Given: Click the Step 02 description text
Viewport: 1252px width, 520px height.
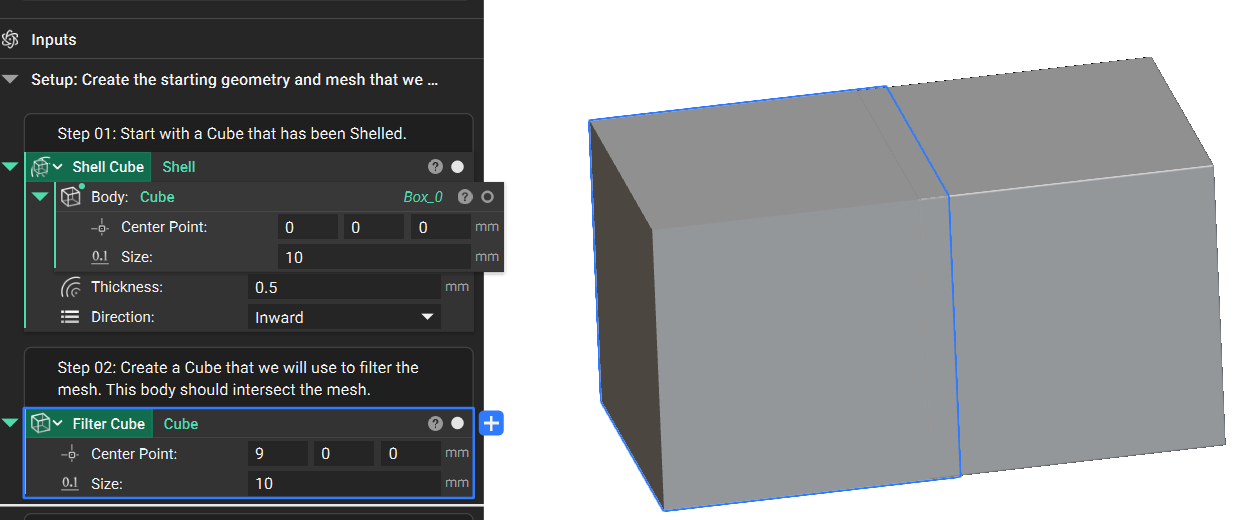Looking at the screenshot, I should coord(238,378).
